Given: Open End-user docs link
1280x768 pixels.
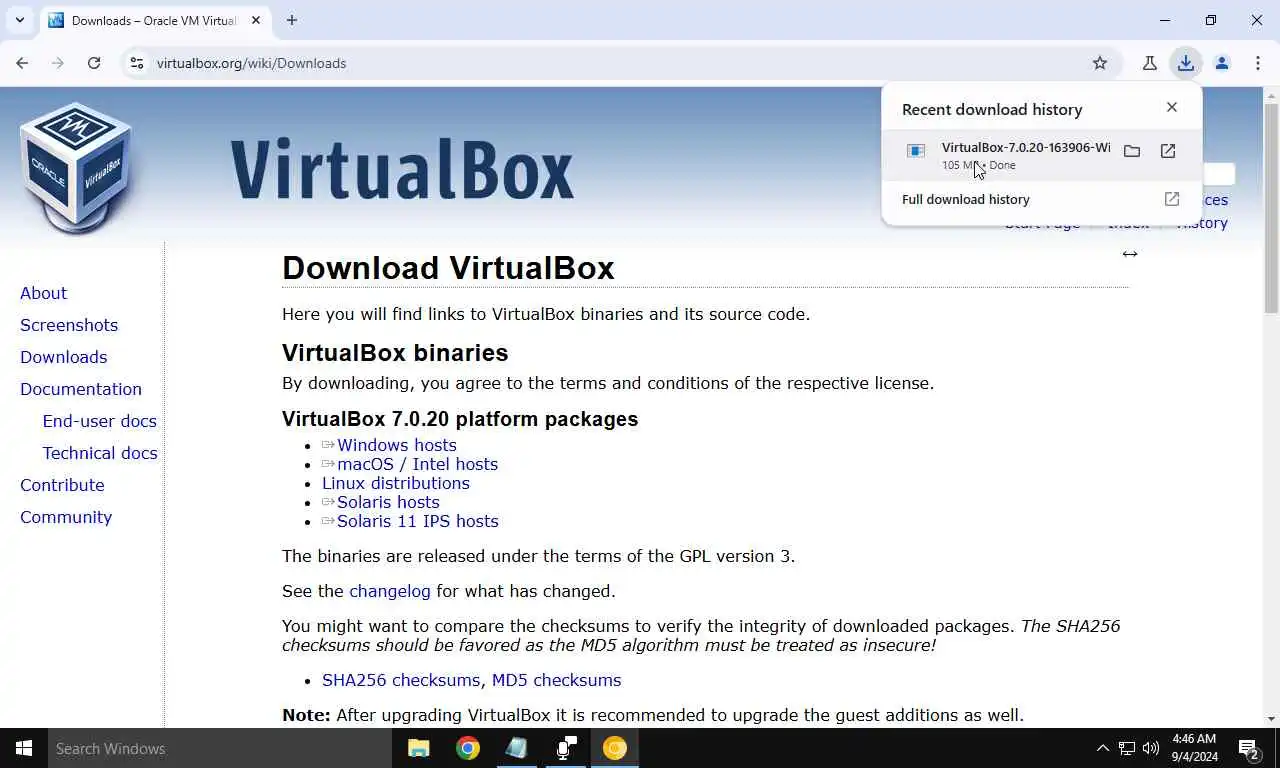Looking at the screenshot, I should pyautogui.click(x=99, y=421).
